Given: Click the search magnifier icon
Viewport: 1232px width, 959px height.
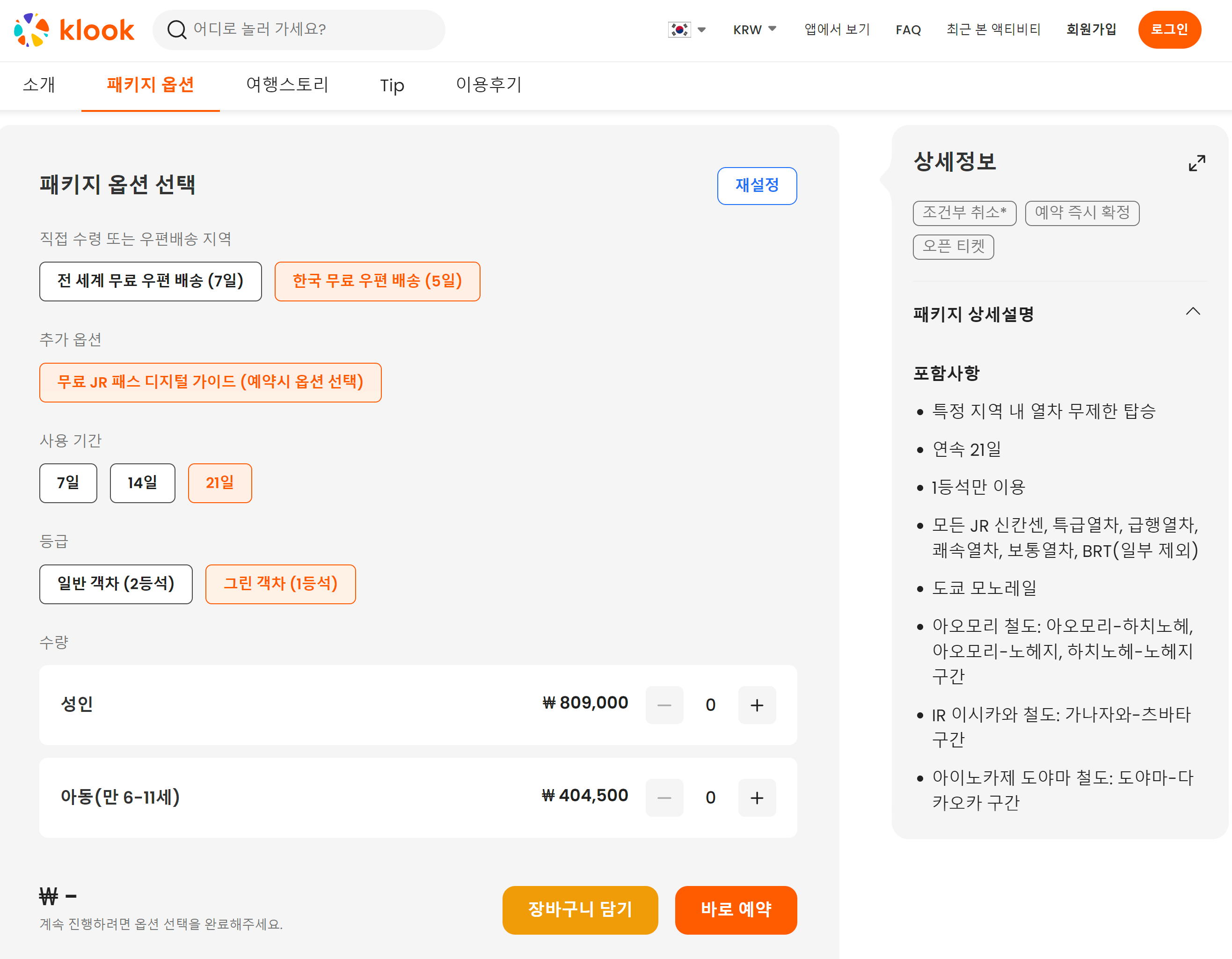Looking at the screenshot, I should click(176, 30).
